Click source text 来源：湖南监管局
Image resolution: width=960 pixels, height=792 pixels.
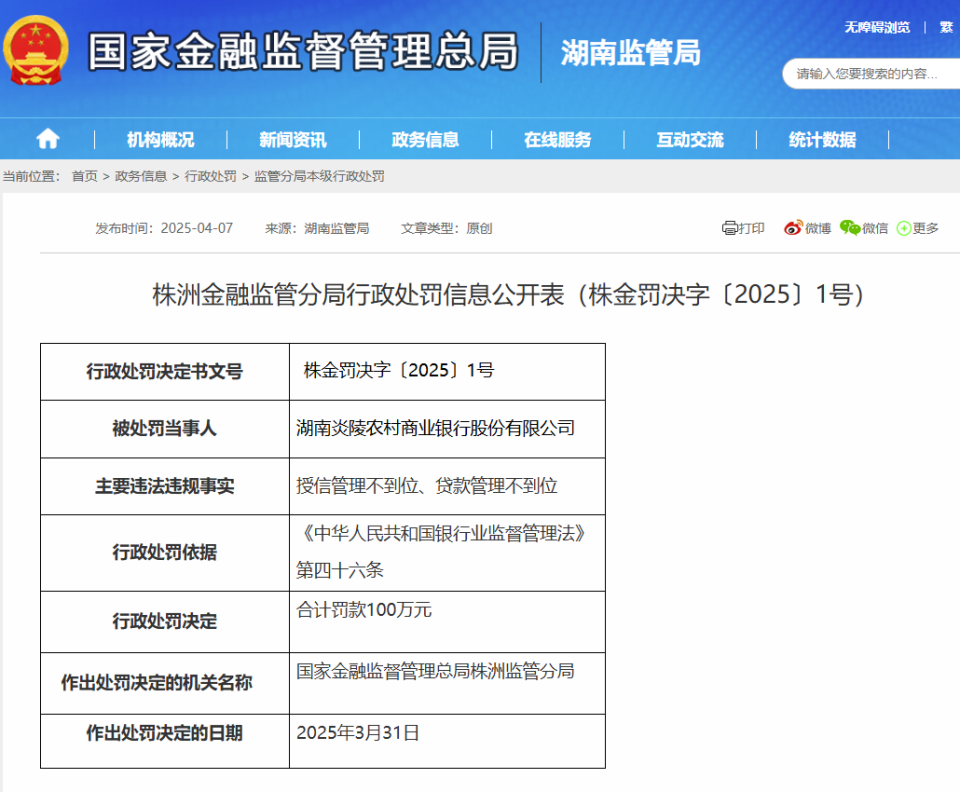point(317,228)
